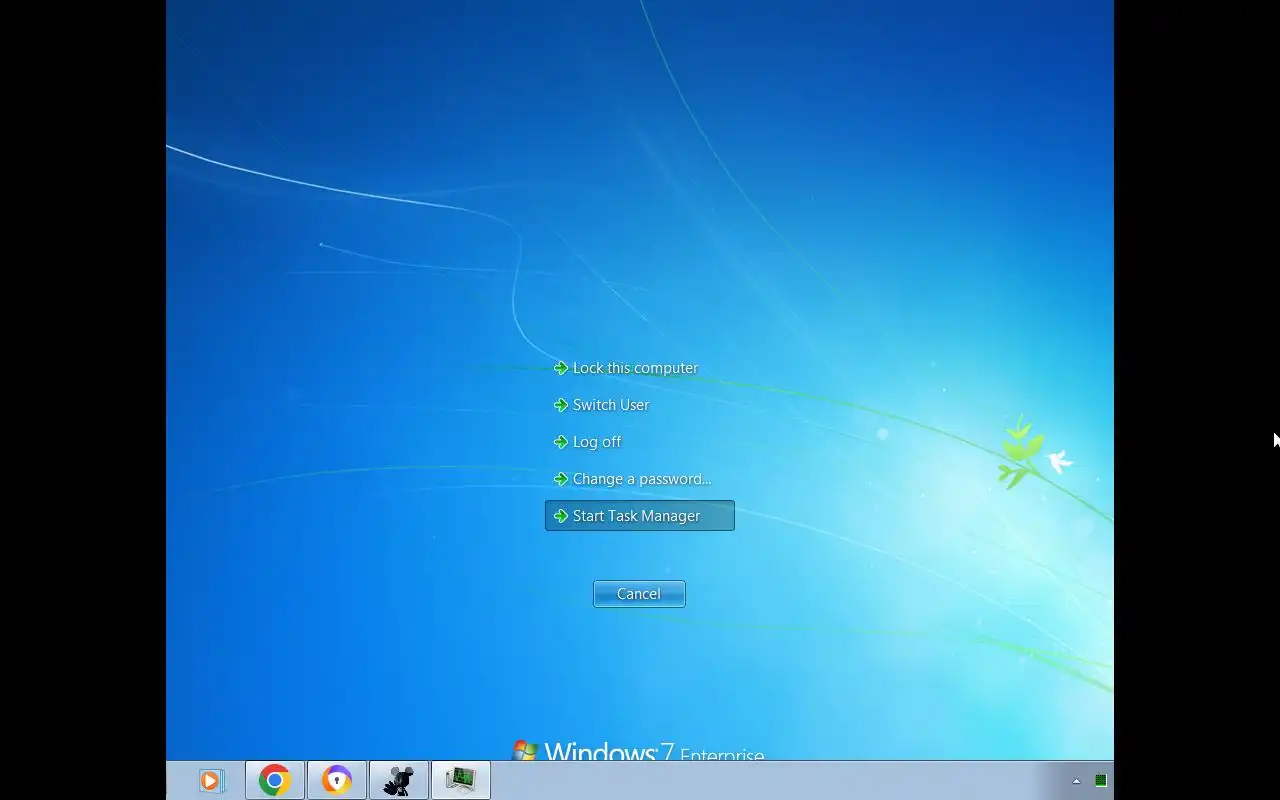This screenshot has height=800, width=1280.
Task: Open the black silhouette app in taskbar
Action: (x=399, y=780)
